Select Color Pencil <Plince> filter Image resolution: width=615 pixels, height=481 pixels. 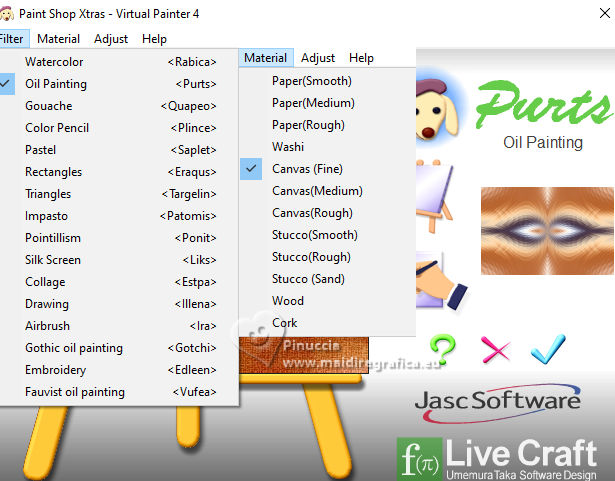coord(119,128)
